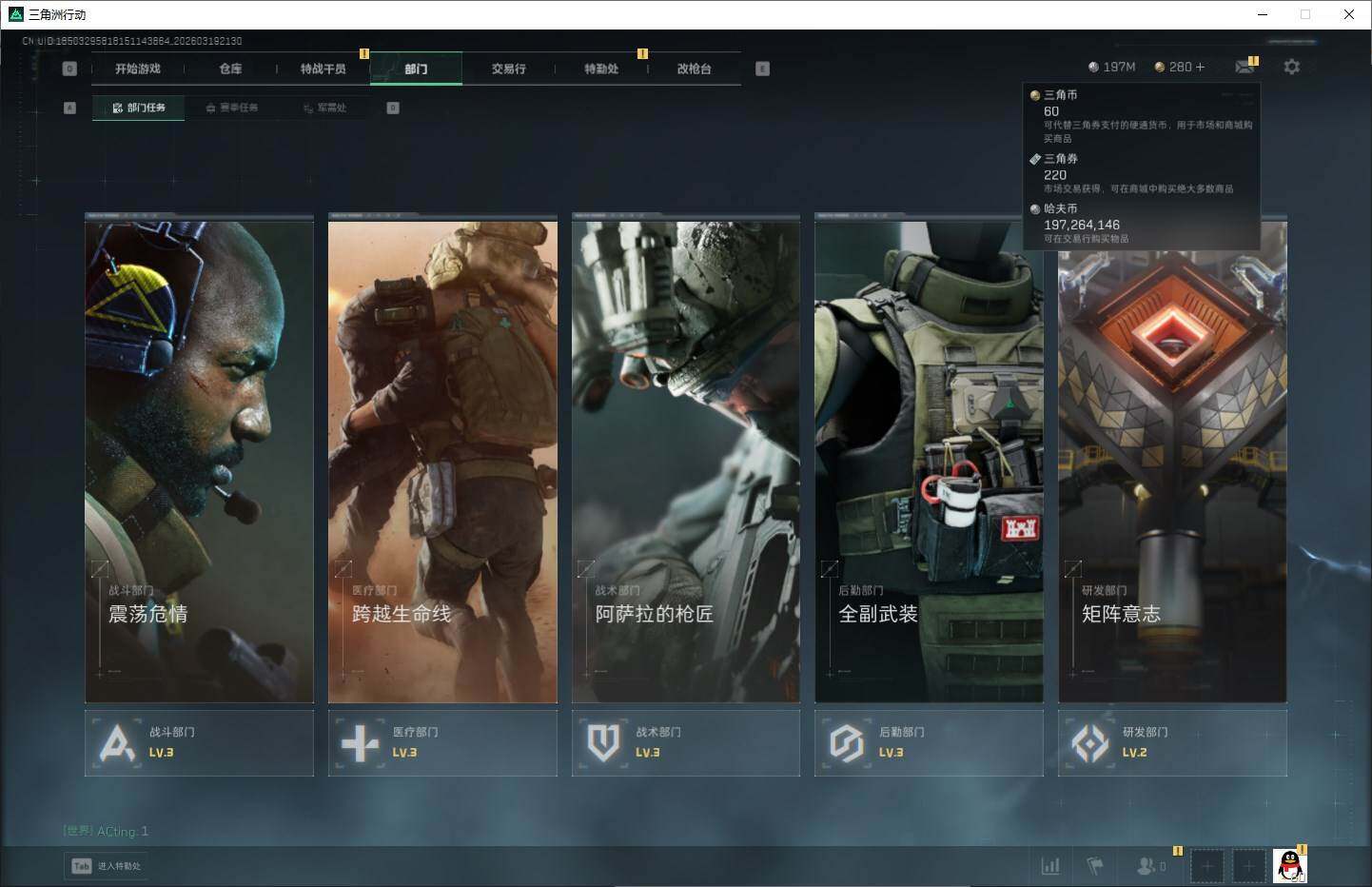Click the 战斗部门 emblem icon
The image size is (1372, 887).
coord(117,742)
